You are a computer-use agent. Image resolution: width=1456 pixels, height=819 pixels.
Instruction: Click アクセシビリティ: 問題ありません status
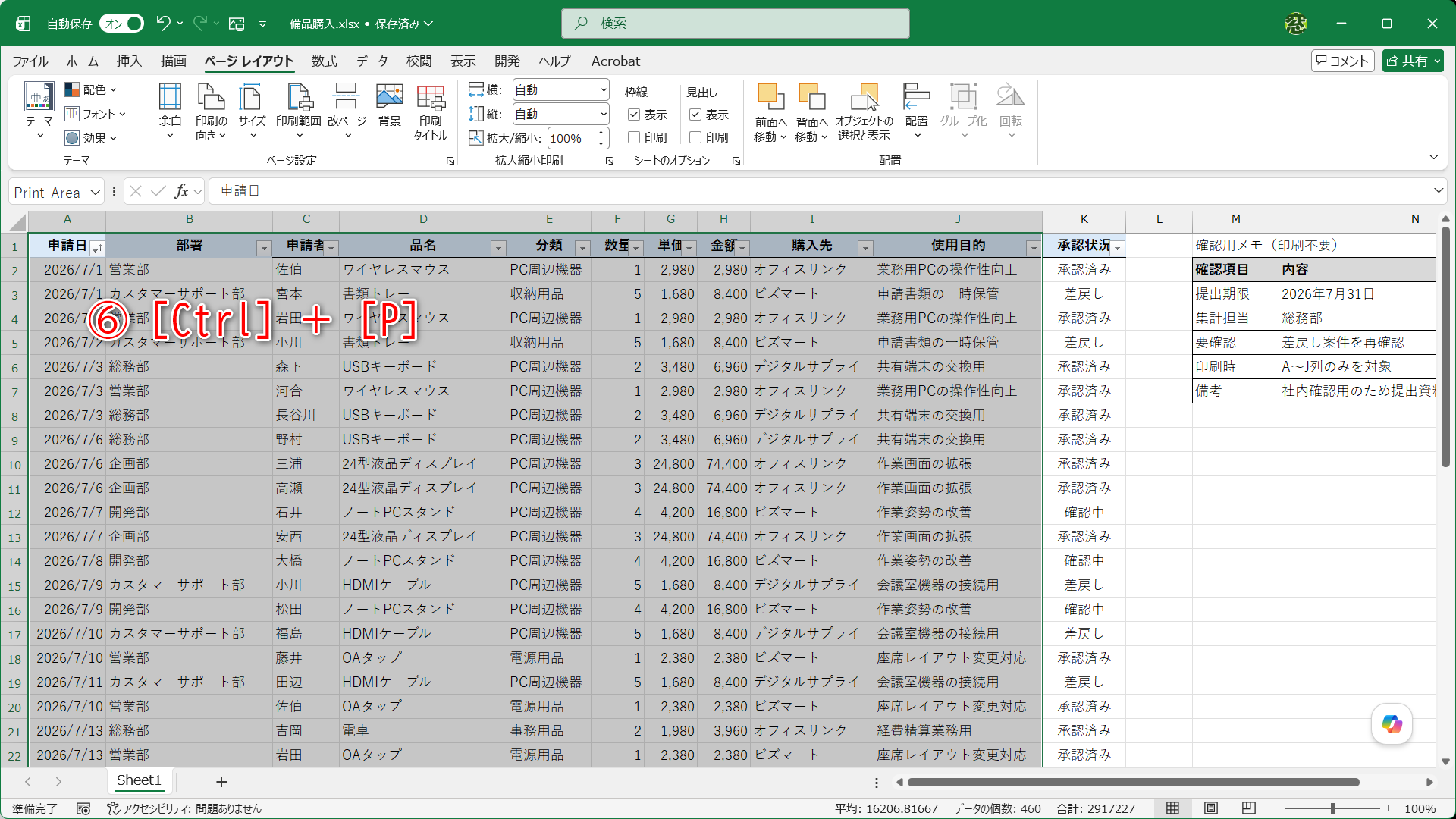[x=184, y=809]
